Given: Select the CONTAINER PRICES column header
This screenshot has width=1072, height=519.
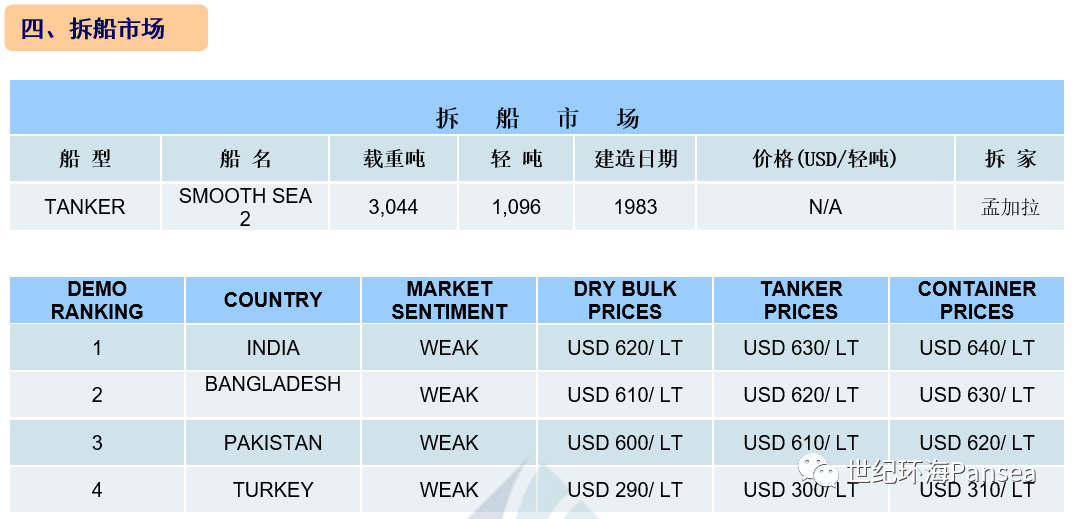Looking at the screenshot, I should click(977, 300).
